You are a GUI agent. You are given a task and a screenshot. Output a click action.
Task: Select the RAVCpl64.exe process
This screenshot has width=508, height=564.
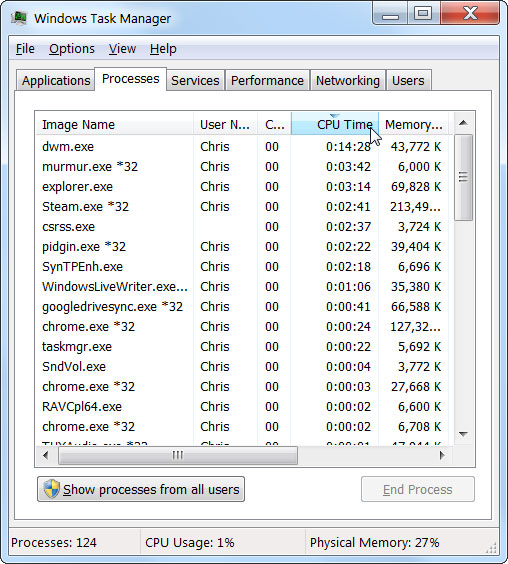[242, 406]
